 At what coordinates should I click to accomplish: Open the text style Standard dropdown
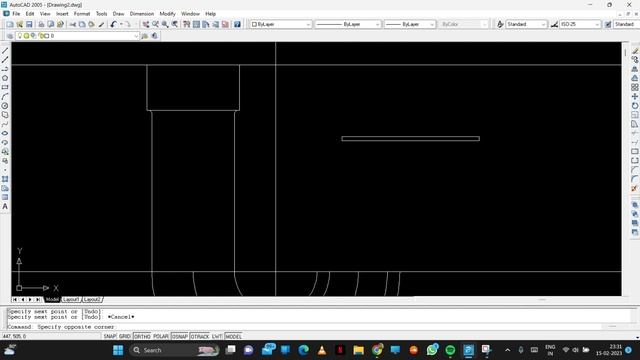[526, 24]
